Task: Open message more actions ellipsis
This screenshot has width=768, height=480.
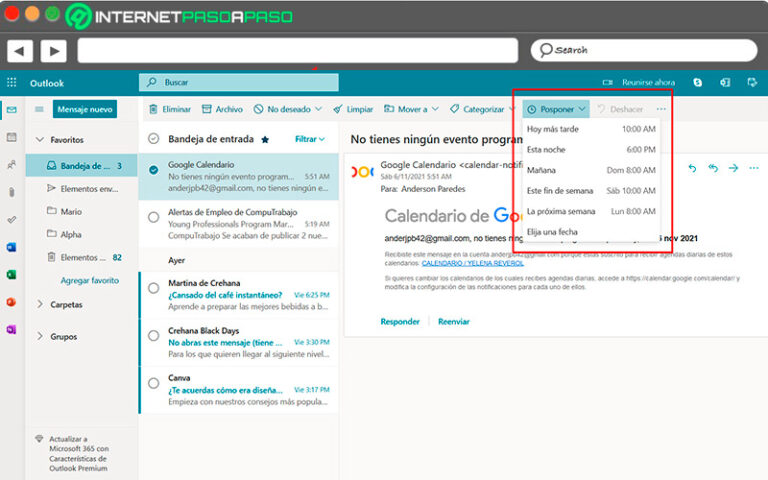Action: (754, 168)
